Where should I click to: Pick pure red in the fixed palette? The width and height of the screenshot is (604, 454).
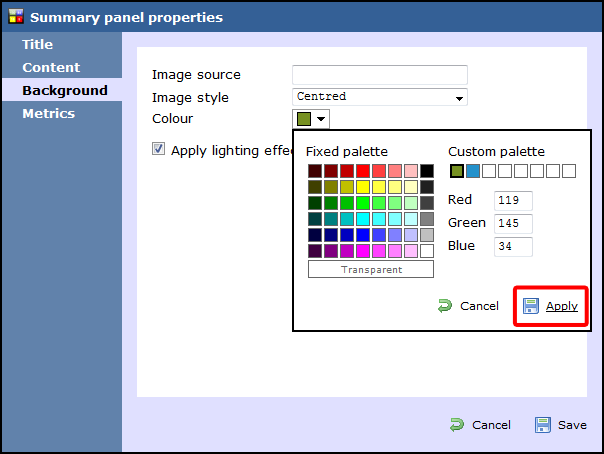(363, 171)
